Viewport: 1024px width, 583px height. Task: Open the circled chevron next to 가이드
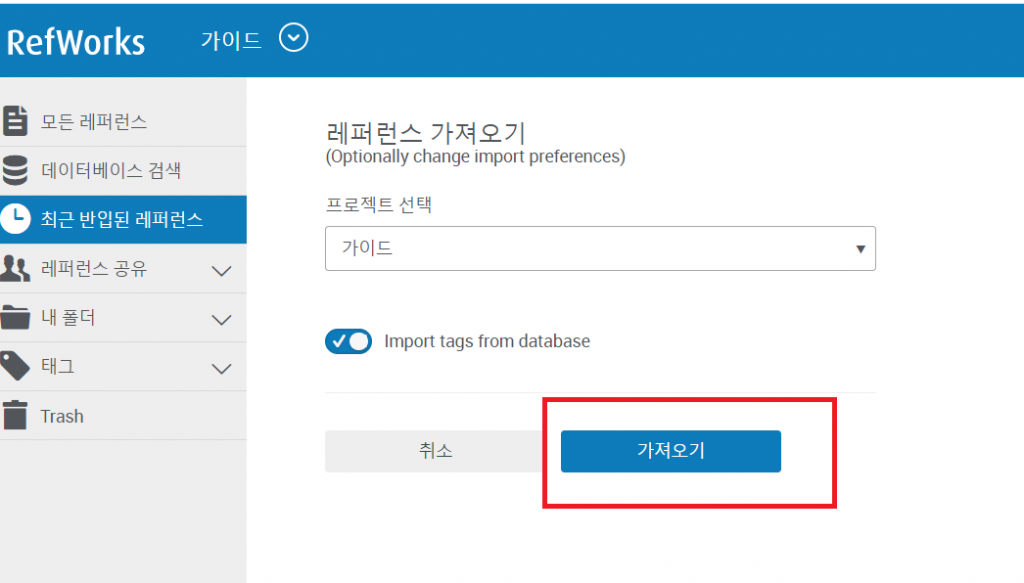[294, 39]
